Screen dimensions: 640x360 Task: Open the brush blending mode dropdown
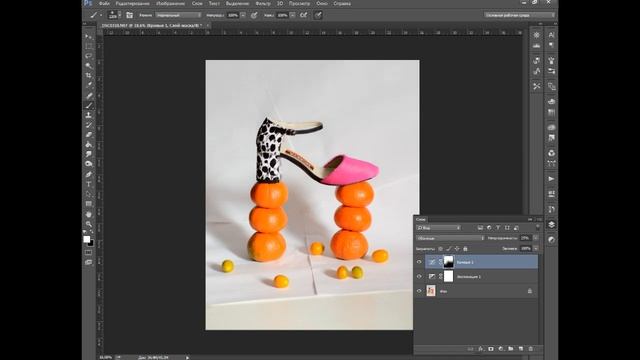178,15
